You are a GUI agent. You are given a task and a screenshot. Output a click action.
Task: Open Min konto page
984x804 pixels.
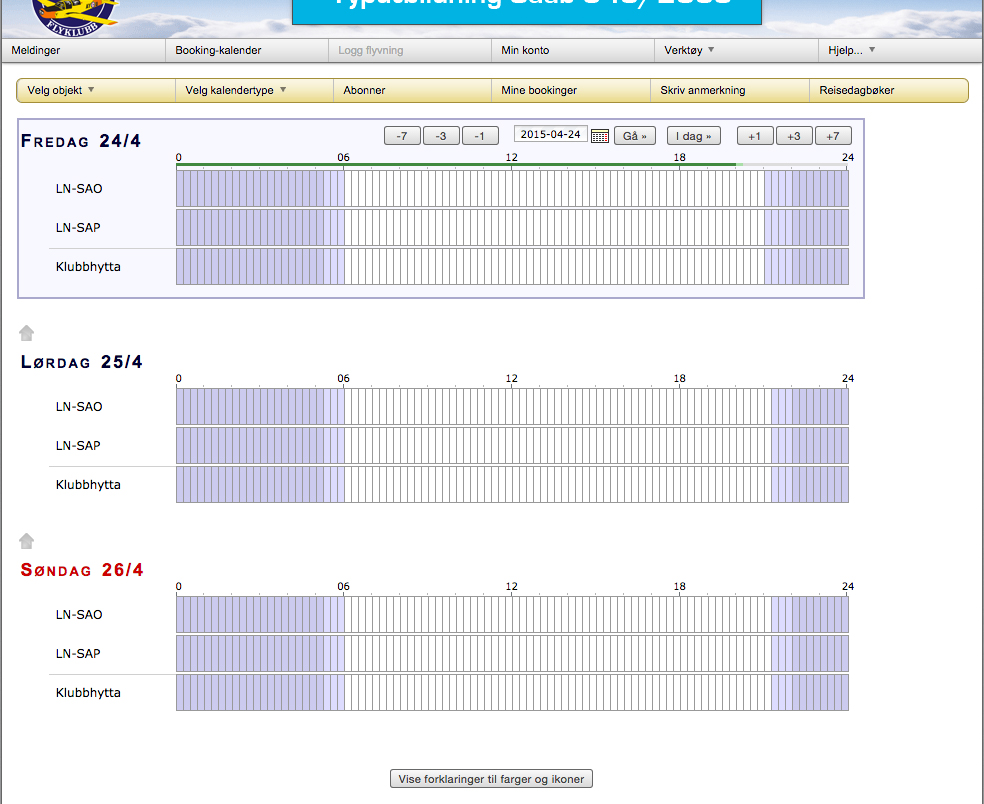click(x=525, y=50)
